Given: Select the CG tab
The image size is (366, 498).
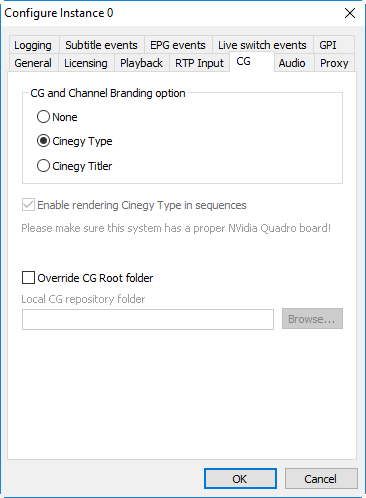Looking at the screenshot, I should coord(252,61).
